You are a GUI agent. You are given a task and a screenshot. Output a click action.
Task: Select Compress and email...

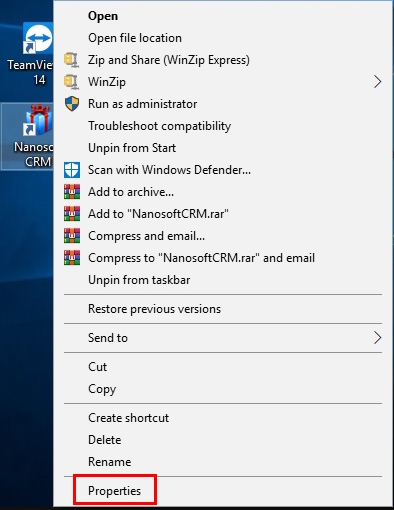pos(146,236)
